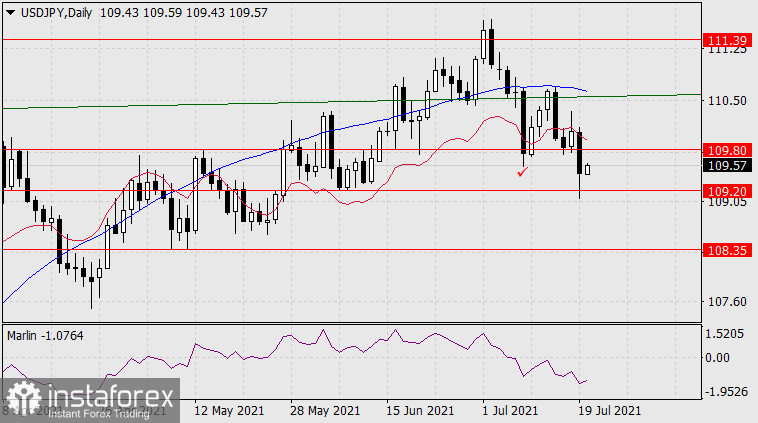758x423 pixels.
Task: Select the 12 May 2021 date marker
Action: click(228, 411)
